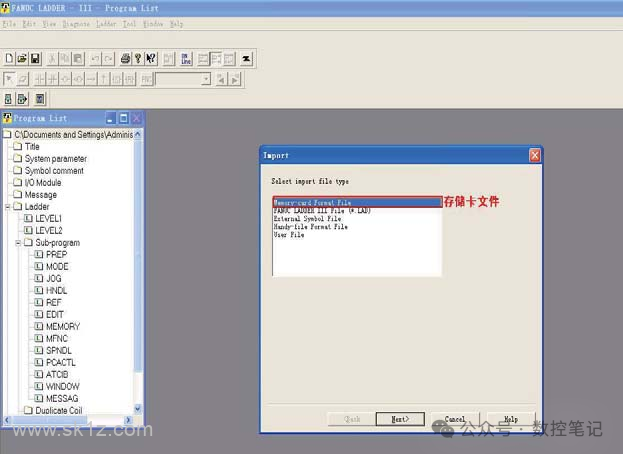Open the Help menu

(x=176, y=24)
